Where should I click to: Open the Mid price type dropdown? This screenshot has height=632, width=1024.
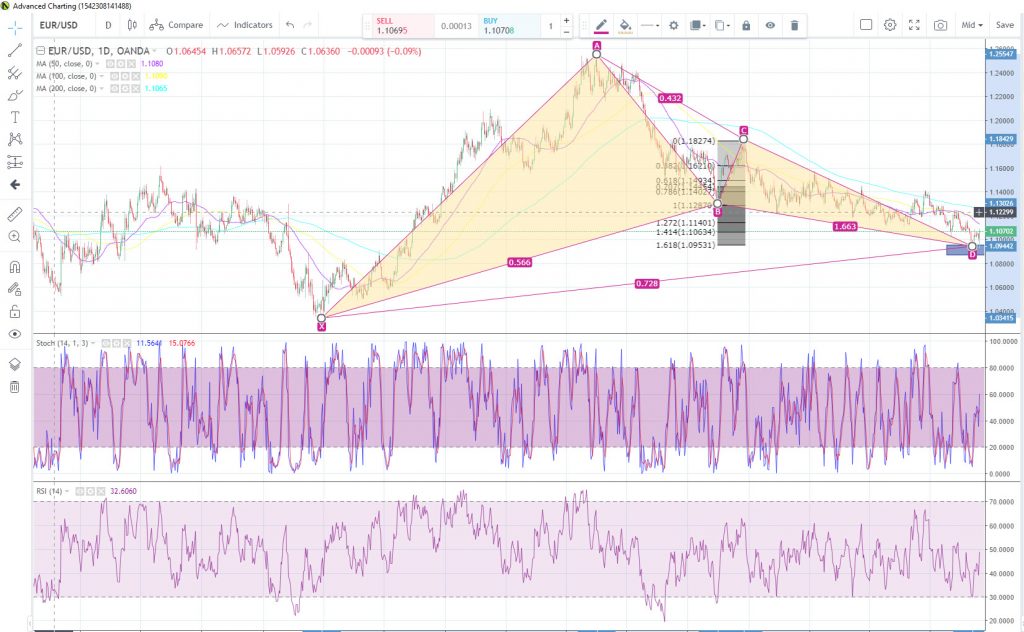[972, 25]
